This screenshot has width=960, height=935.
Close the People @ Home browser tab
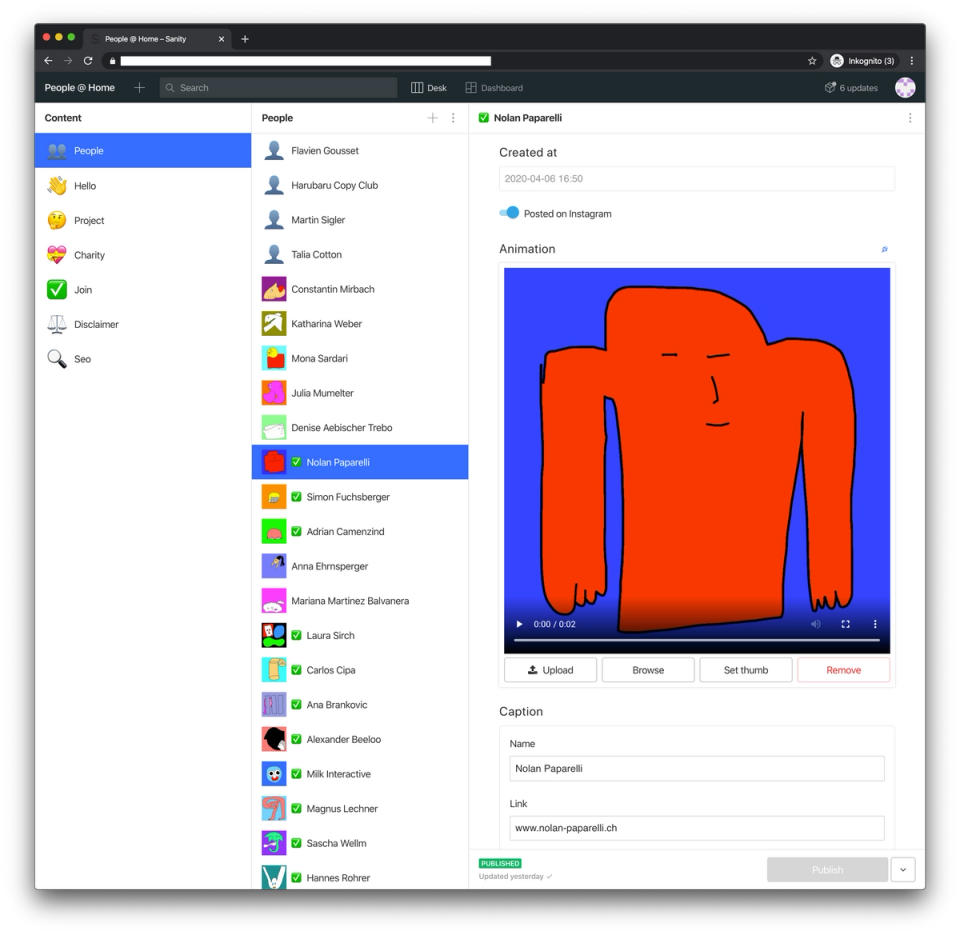click(x=221, y=39)
